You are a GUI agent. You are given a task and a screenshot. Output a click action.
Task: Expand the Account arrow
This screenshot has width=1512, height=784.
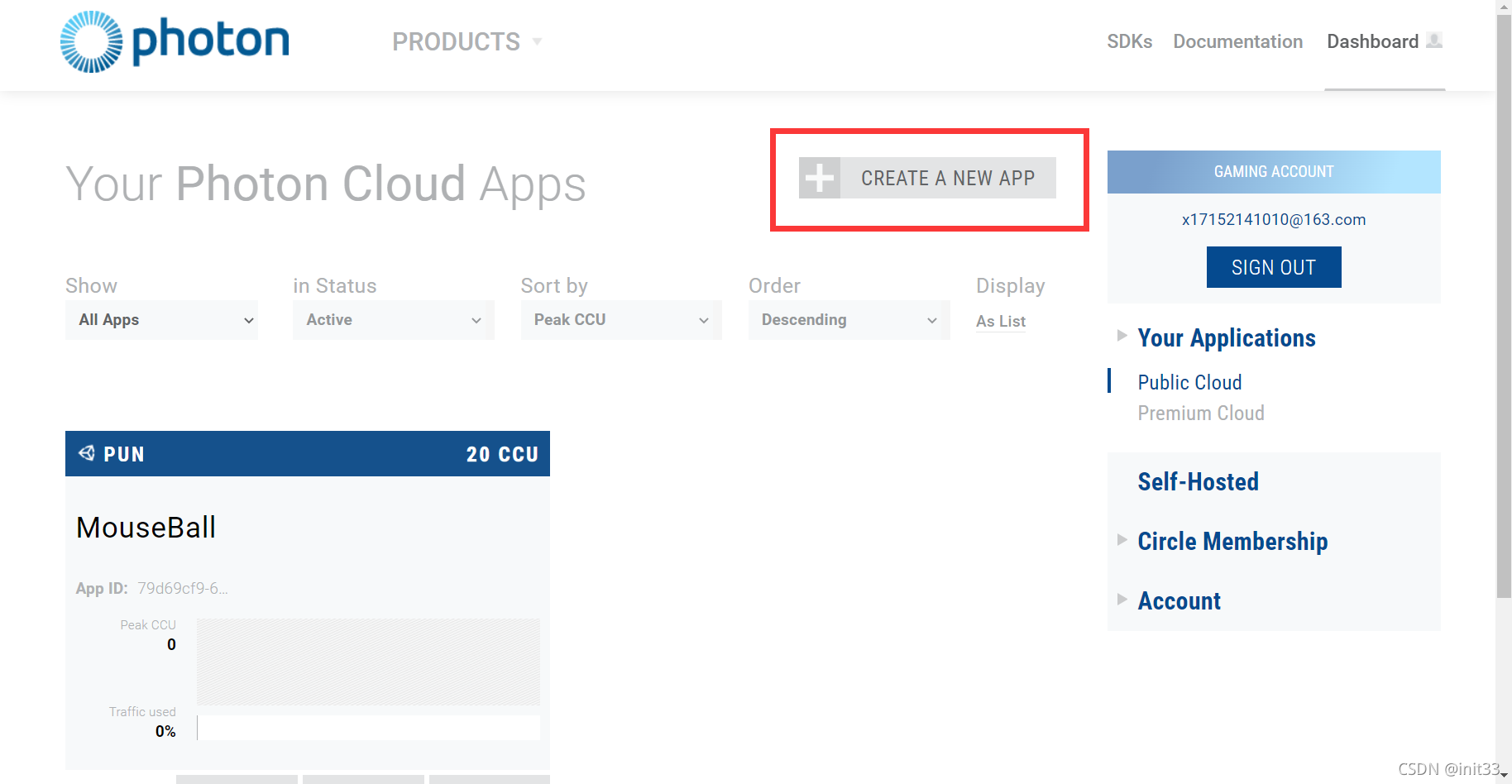coord(1122,600)
